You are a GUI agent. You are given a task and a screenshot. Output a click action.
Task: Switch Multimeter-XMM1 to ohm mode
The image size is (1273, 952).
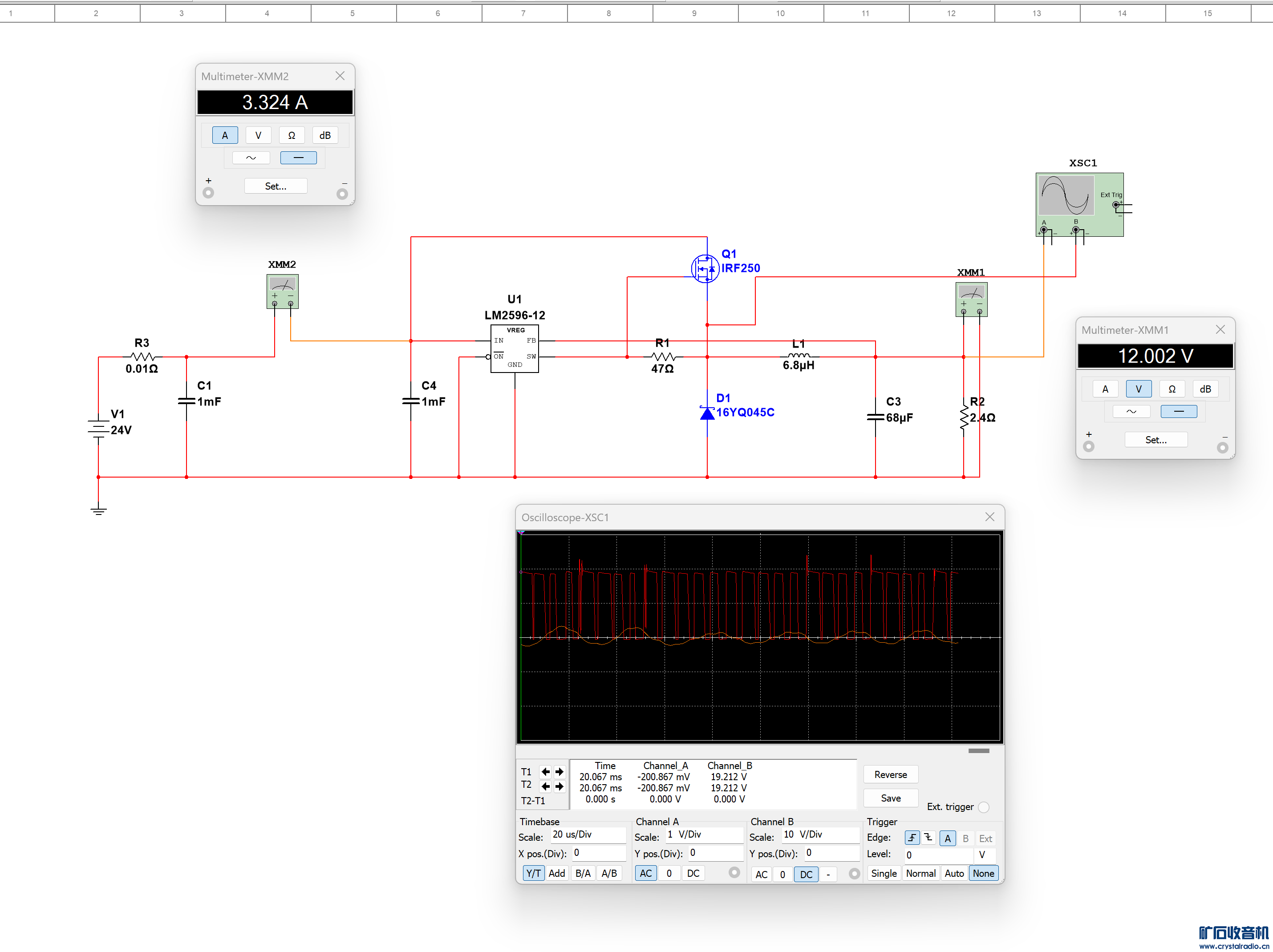(x=1172, y=389)
